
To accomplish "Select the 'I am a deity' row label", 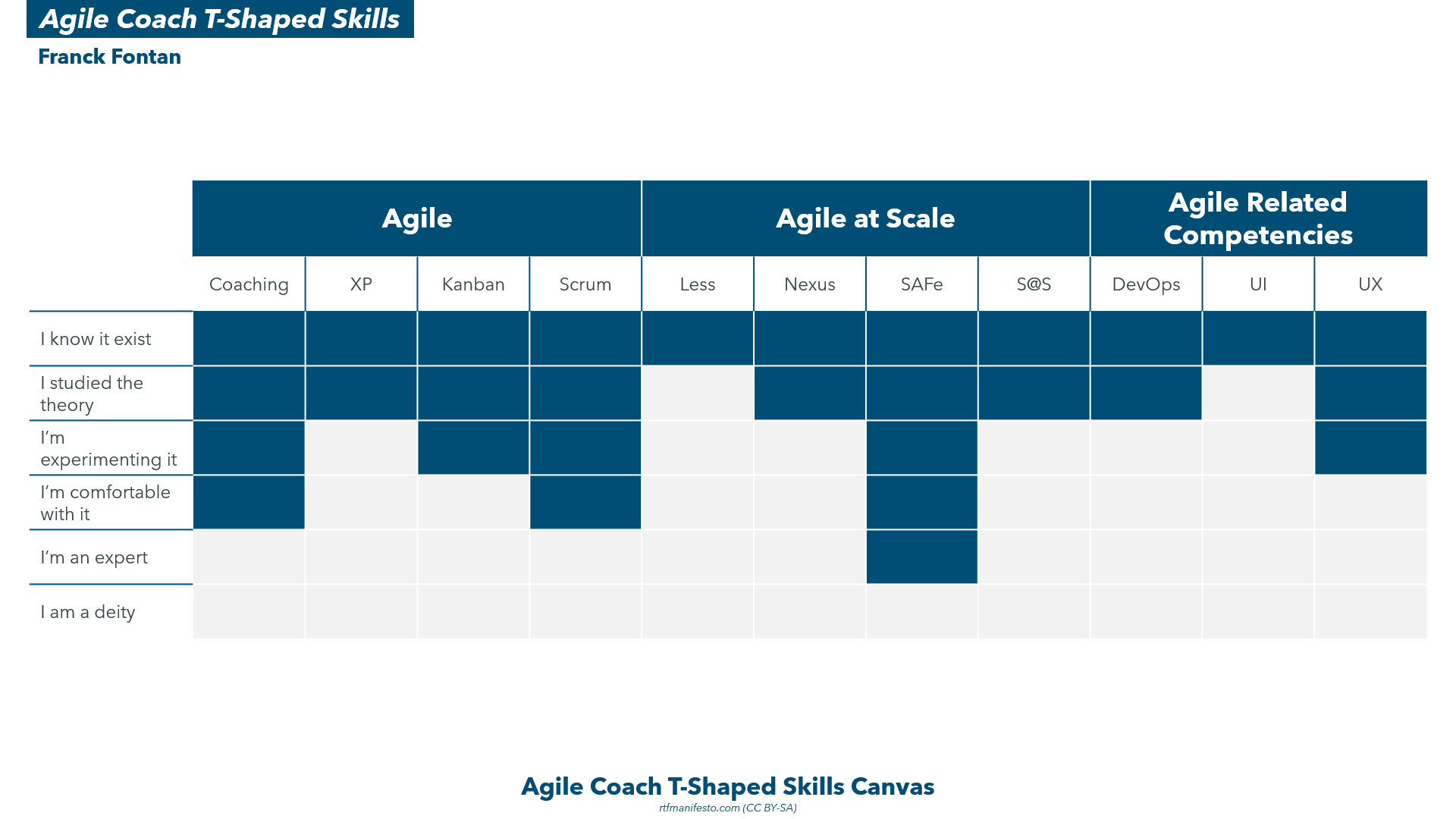I will point(88,612).
